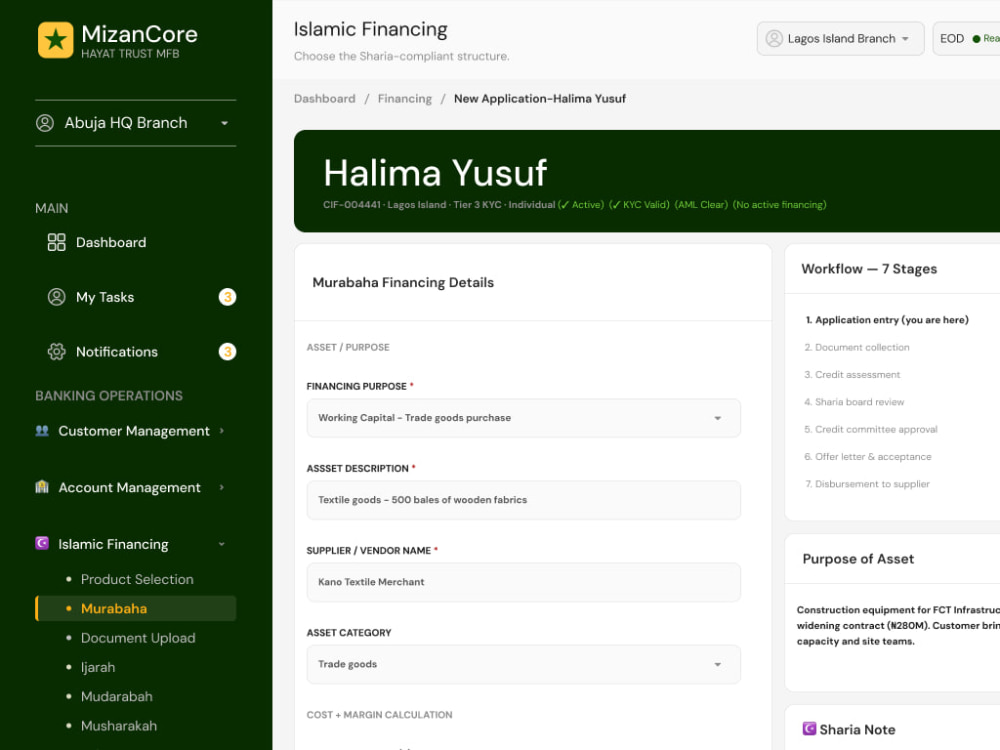The height and width of the screenshot is (750, 1000).
Task: Click workflow stage 6 Offer letter & acceptance
Action: 867,457
